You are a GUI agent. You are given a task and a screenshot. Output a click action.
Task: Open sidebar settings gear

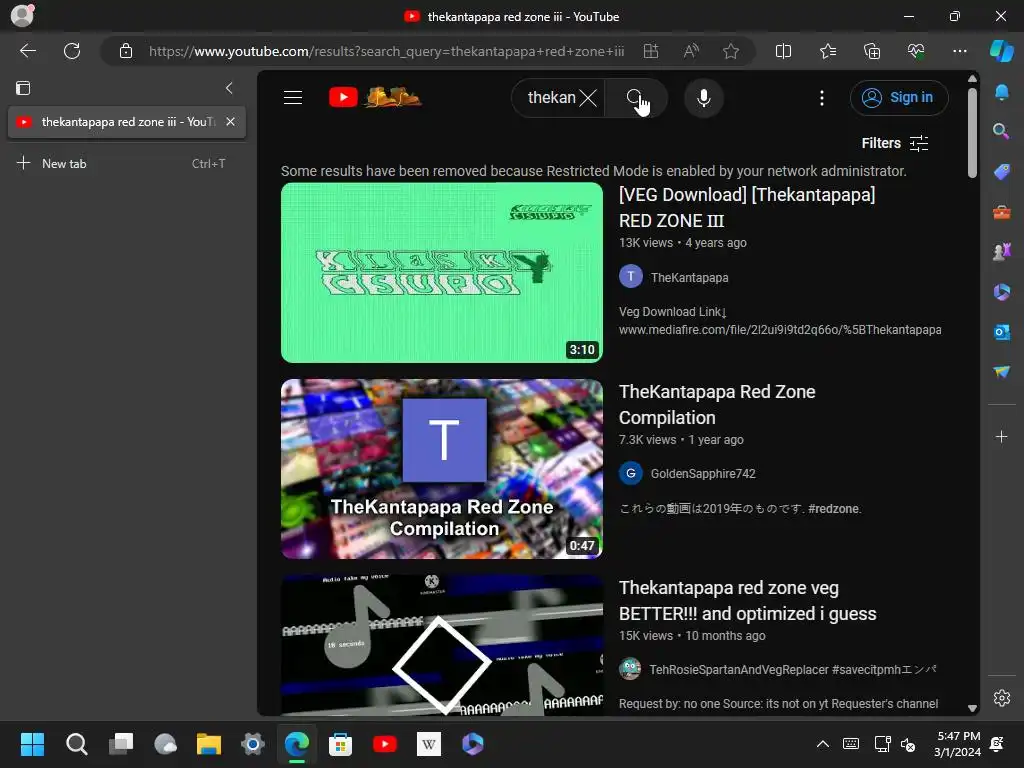point(1001,697)
